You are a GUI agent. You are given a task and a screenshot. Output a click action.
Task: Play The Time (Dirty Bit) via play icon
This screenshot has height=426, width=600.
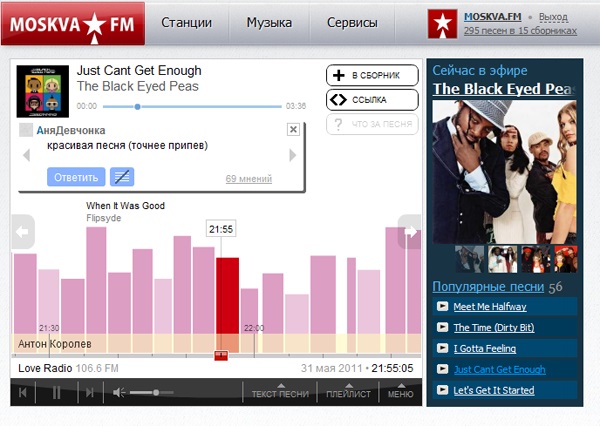[x=442, y=327]
